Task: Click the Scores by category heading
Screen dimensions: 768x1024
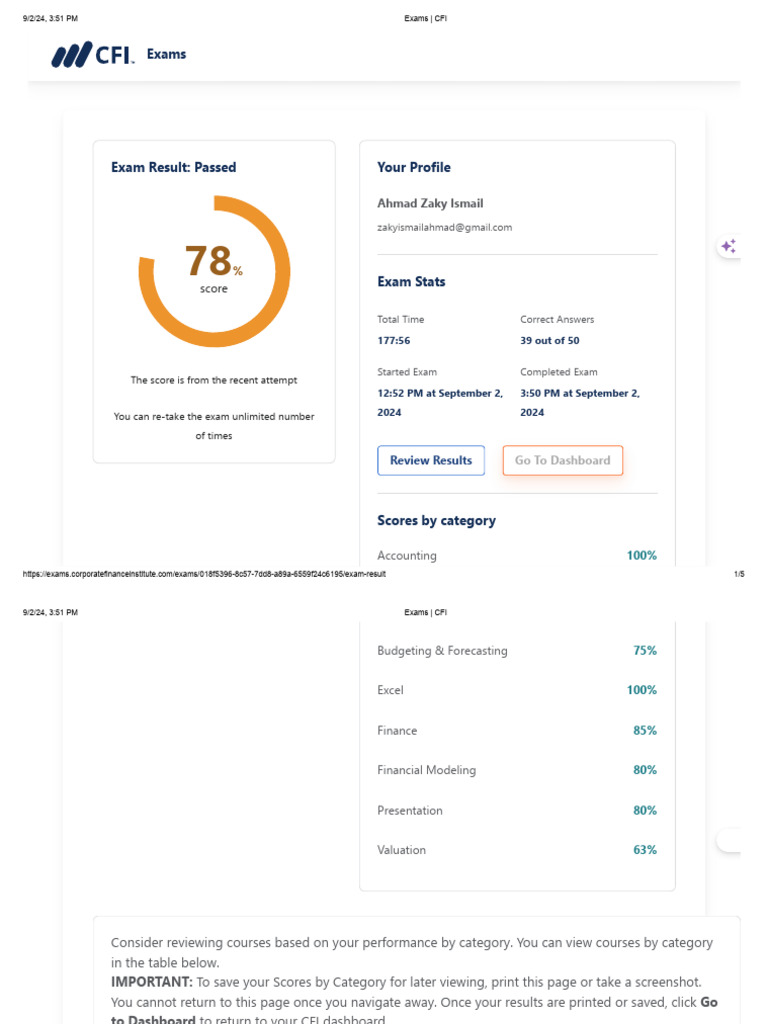Action: (436, 520)
